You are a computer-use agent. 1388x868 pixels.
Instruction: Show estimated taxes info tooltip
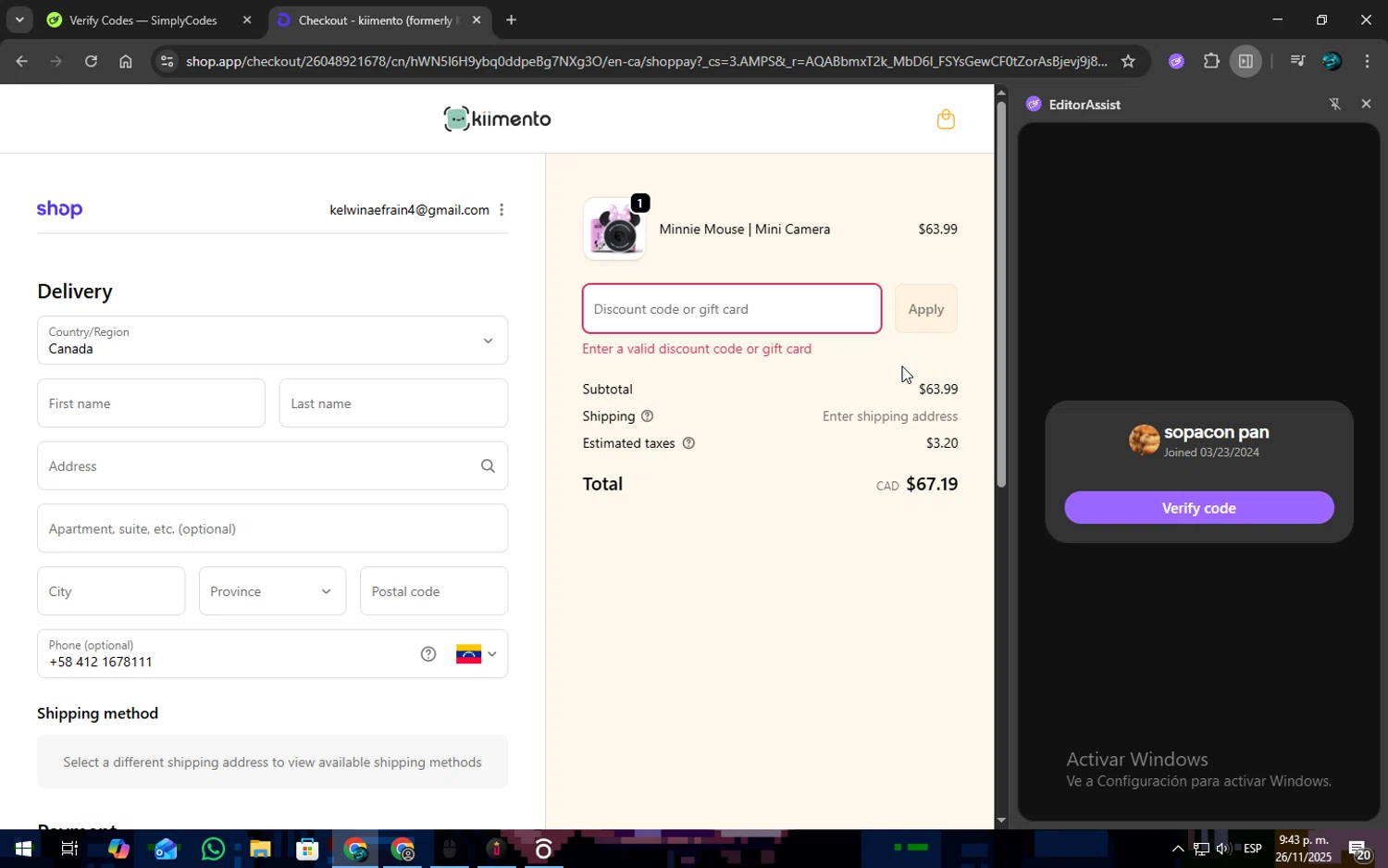[x=688, y=443]
